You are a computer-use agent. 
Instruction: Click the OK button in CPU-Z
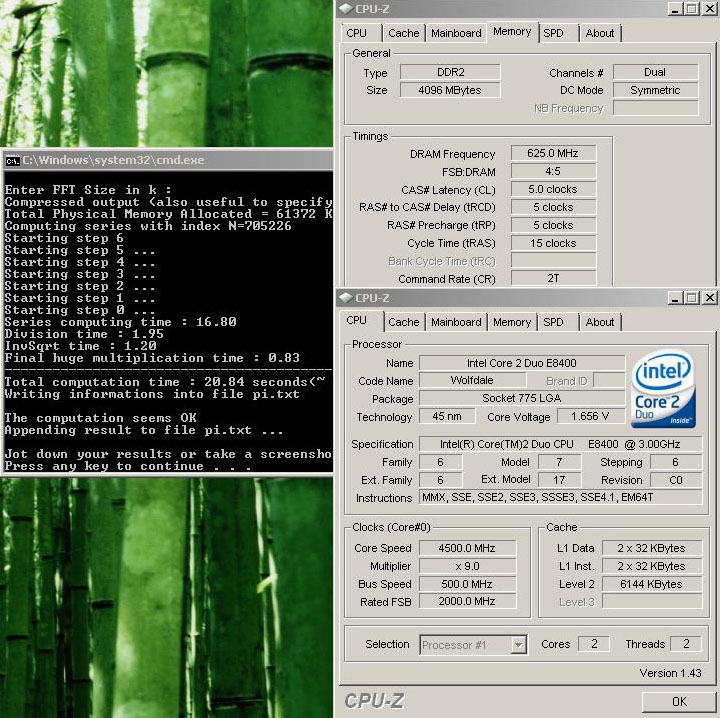click(679, 701)
